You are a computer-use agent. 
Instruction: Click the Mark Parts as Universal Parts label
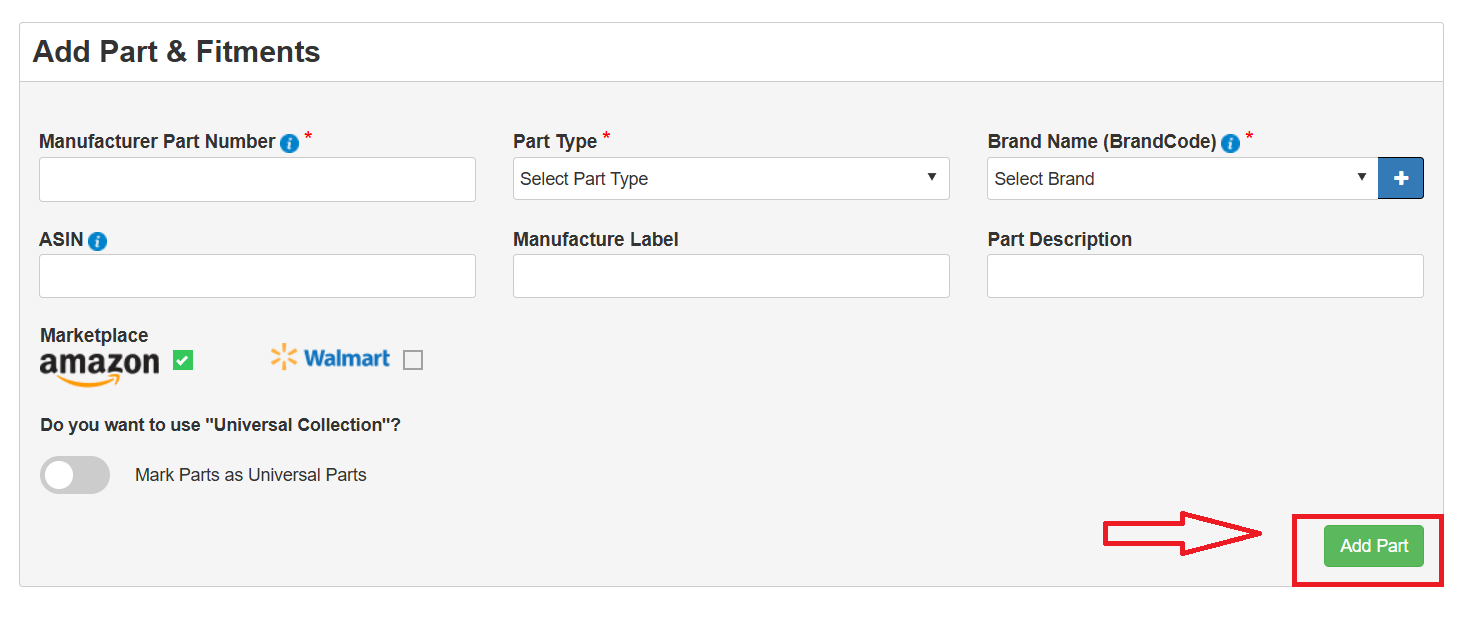(x=250, y=475)
